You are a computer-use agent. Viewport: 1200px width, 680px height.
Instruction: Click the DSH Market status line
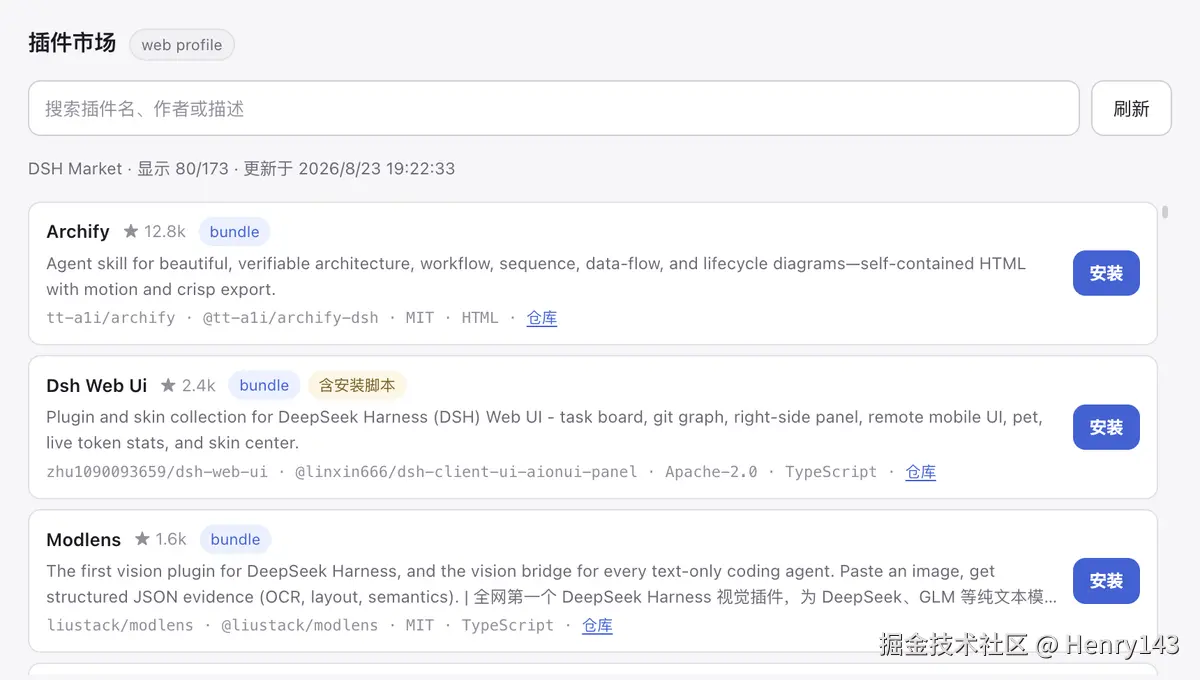point(241,168)
